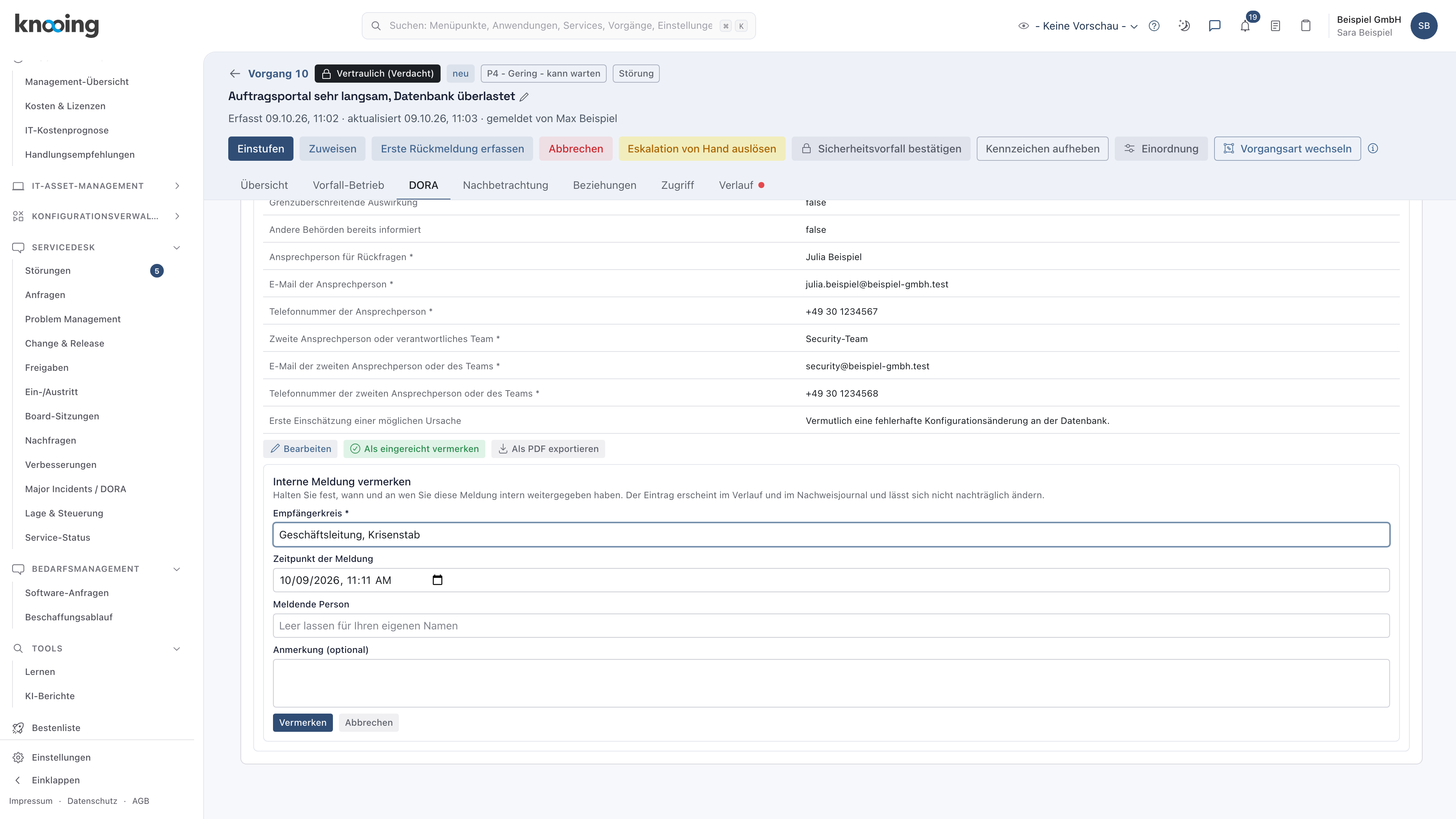Viewport: 1456px width, 819px height.
Task: Toggle dark mode via the moon icon
Action: tap(1184, 26)
